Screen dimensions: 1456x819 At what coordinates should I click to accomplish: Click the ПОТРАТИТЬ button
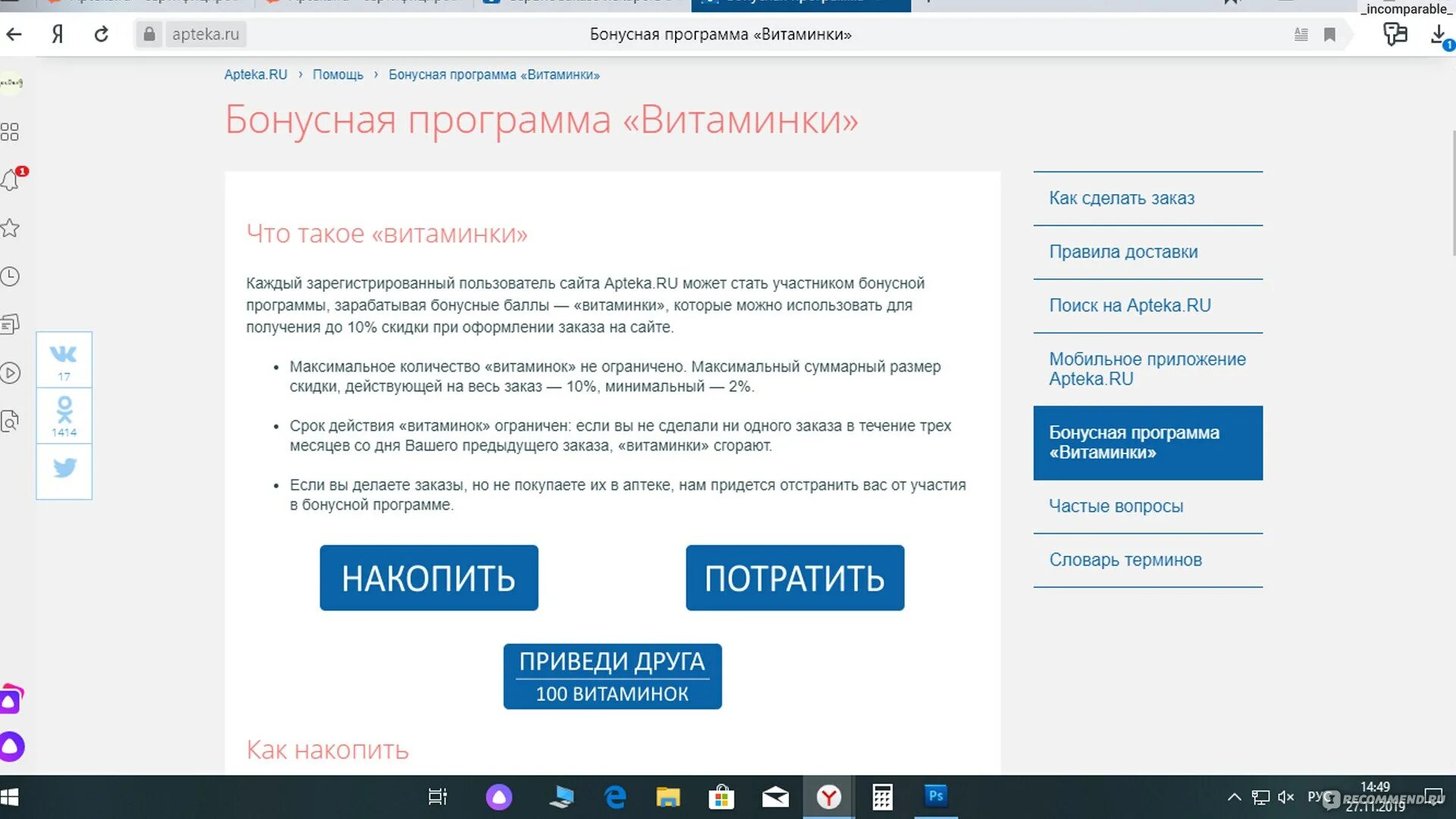pyautogui.click(x=795, y=578)
